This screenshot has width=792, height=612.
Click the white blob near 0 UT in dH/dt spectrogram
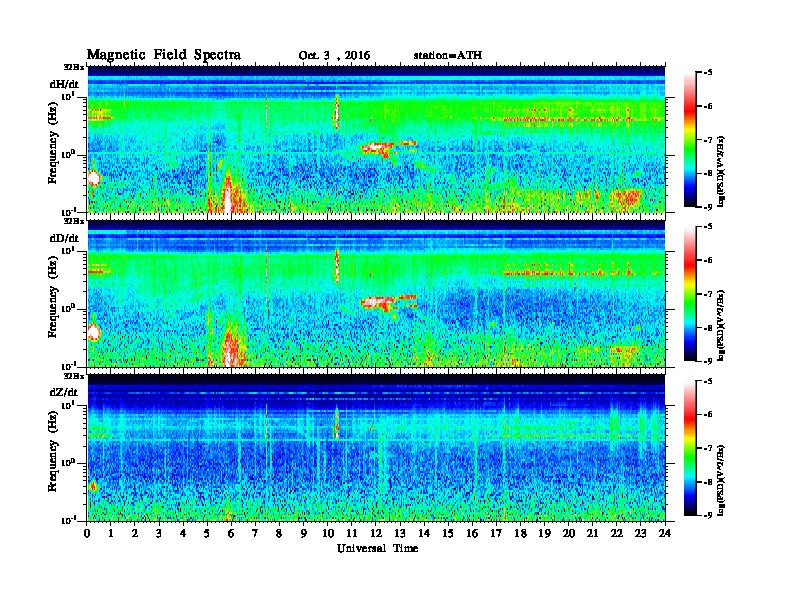tap(94, 178)
